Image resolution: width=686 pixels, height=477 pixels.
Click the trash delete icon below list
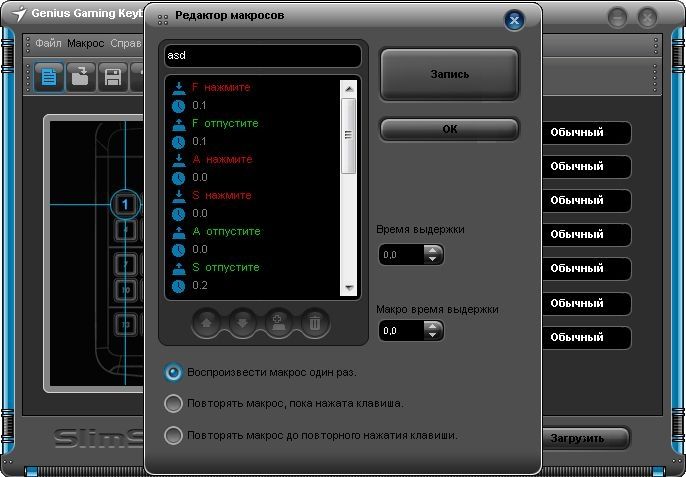click(x=313, y=322)
